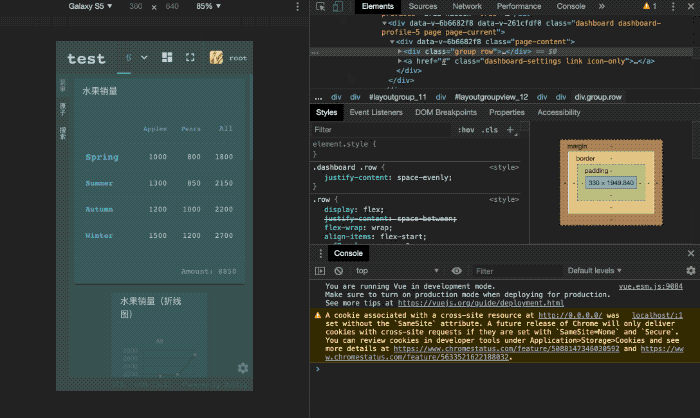This screenshot has height=418, width=700.
Task: Open the Galaxy S5 device dropdown
Action: tap(90, 7)
